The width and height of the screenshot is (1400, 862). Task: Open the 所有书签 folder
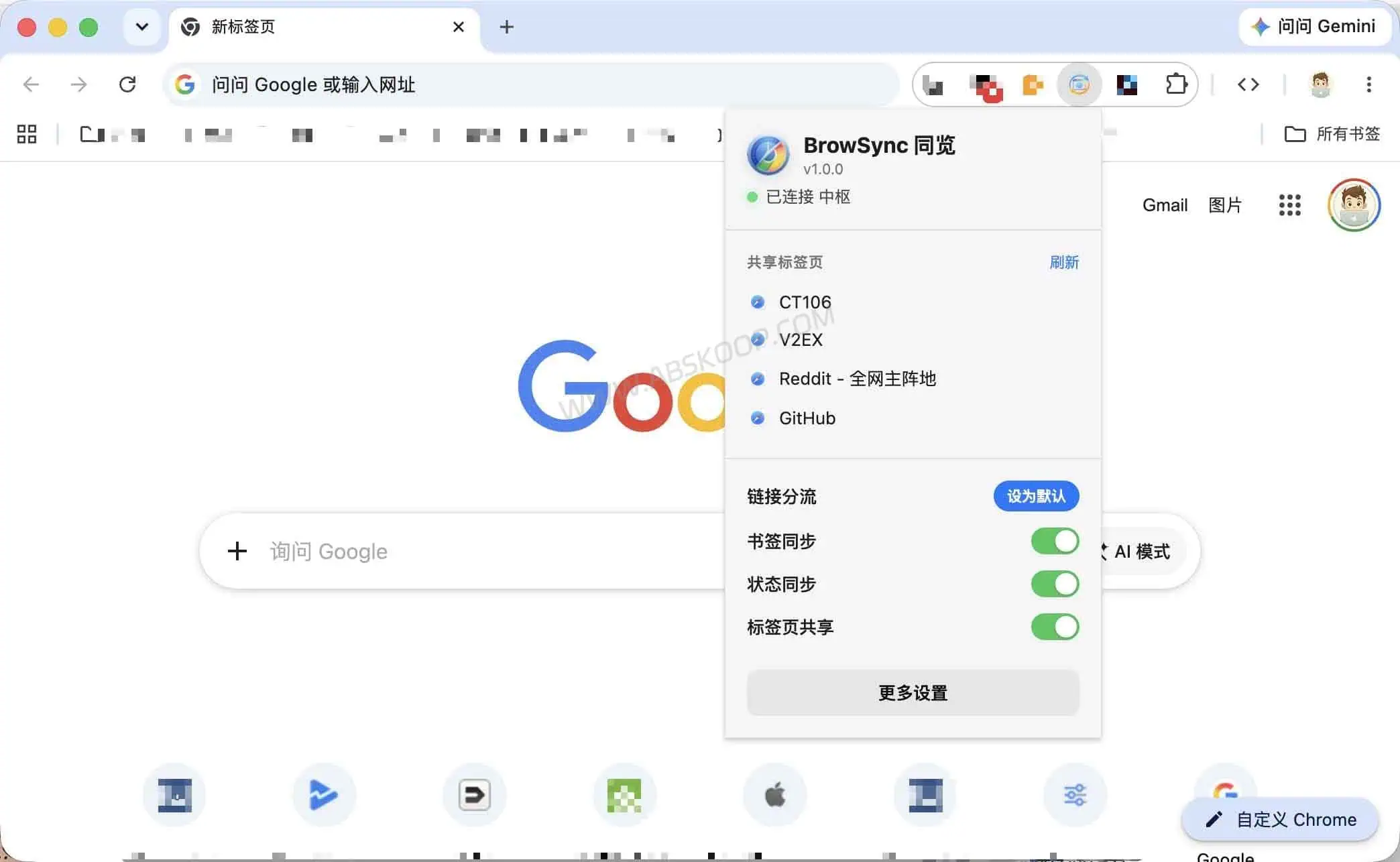[1332, 134]
